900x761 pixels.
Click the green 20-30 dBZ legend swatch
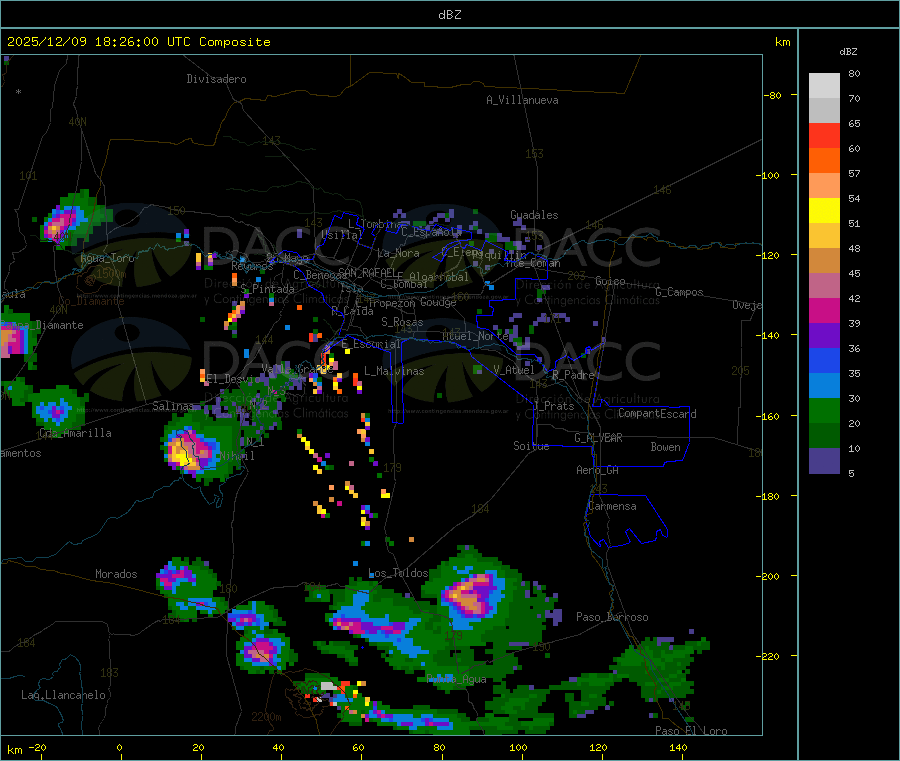click(x=824, y=410)
